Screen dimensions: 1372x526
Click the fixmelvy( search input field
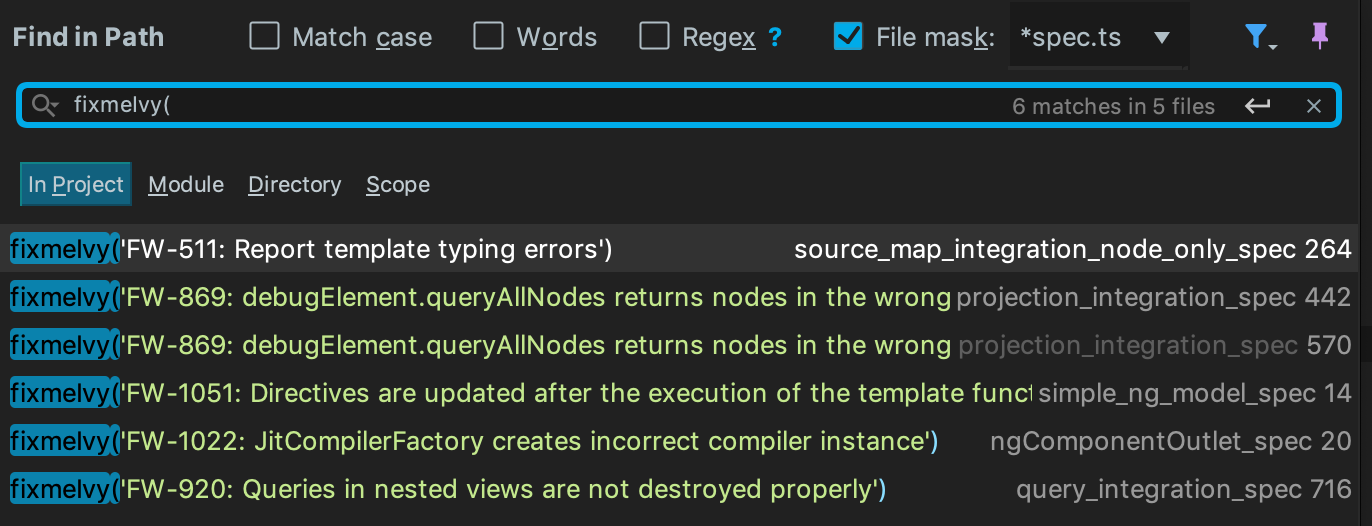(x=500, y=106)
